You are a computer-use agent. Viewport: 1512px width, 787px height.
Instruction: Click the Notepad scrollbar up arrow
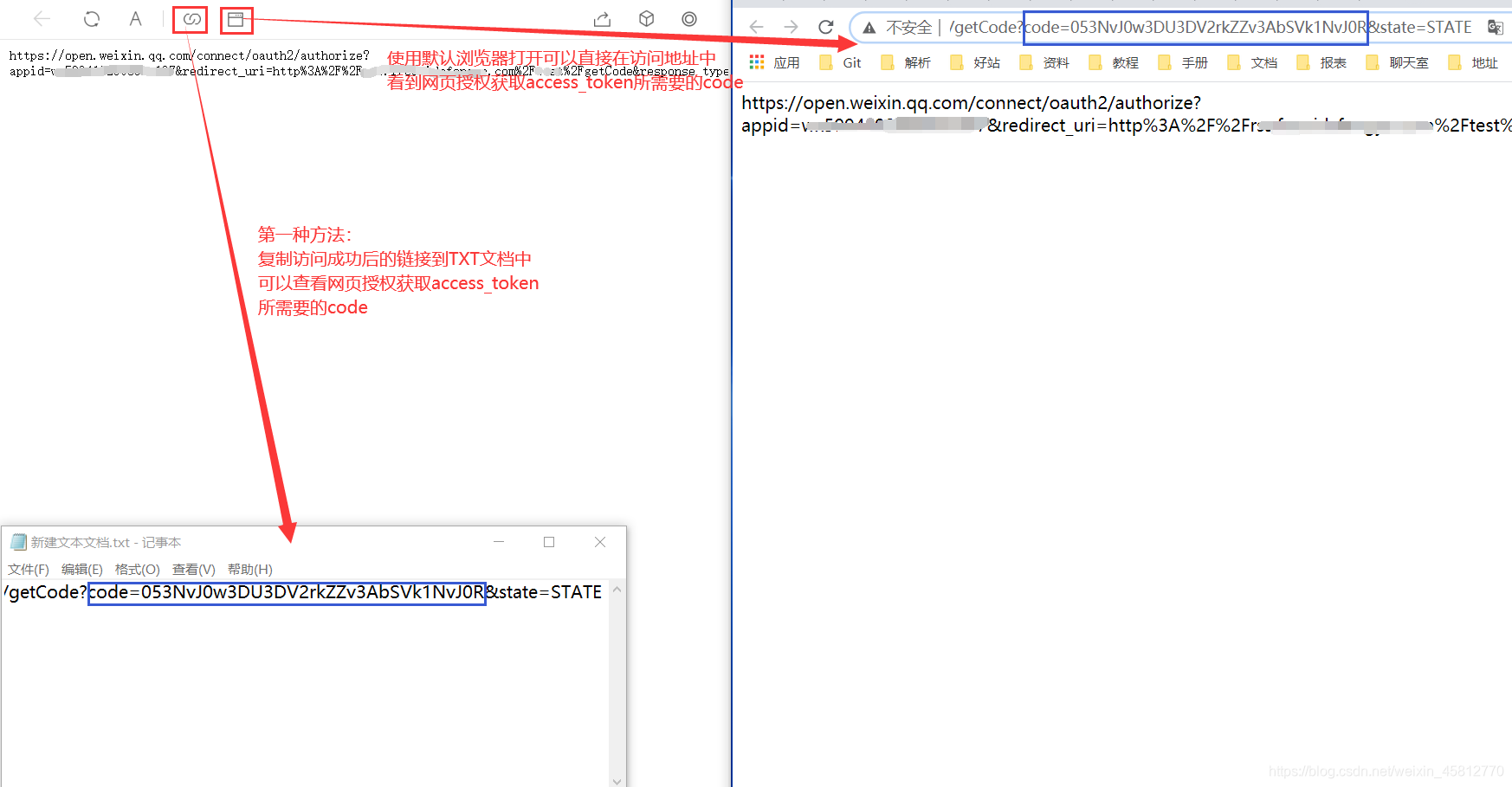[x=617, y=590]
